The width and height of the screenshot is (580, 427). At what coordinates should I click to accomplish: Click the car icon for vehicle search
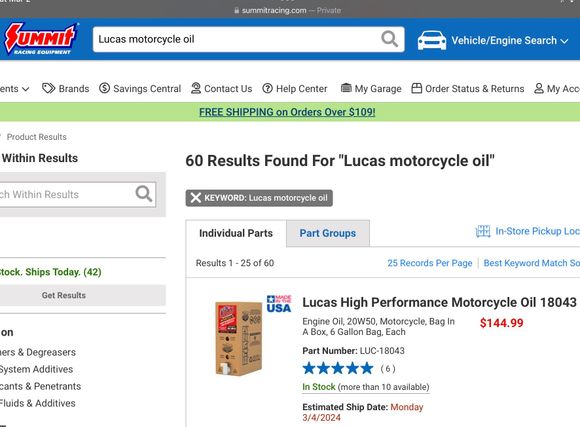click(432, 40)
